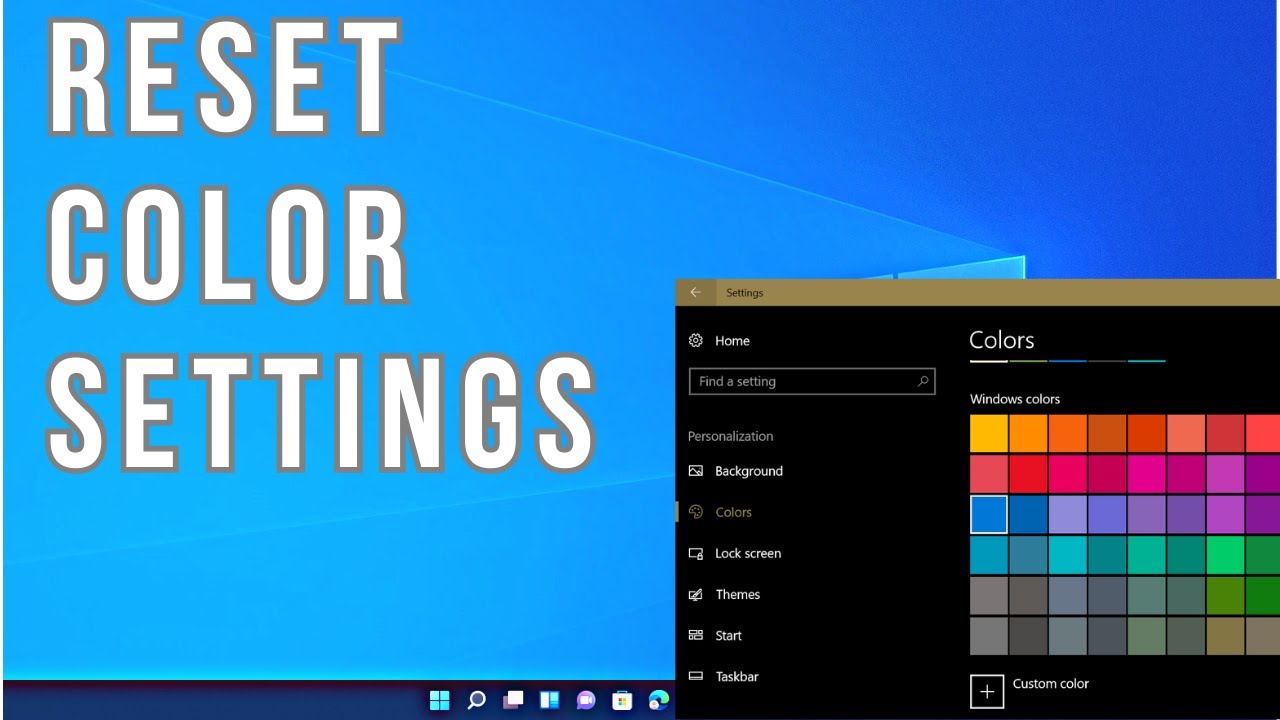Select the lavender swatch in blue row
The image size is (1280, 720).
point(1067,514)
